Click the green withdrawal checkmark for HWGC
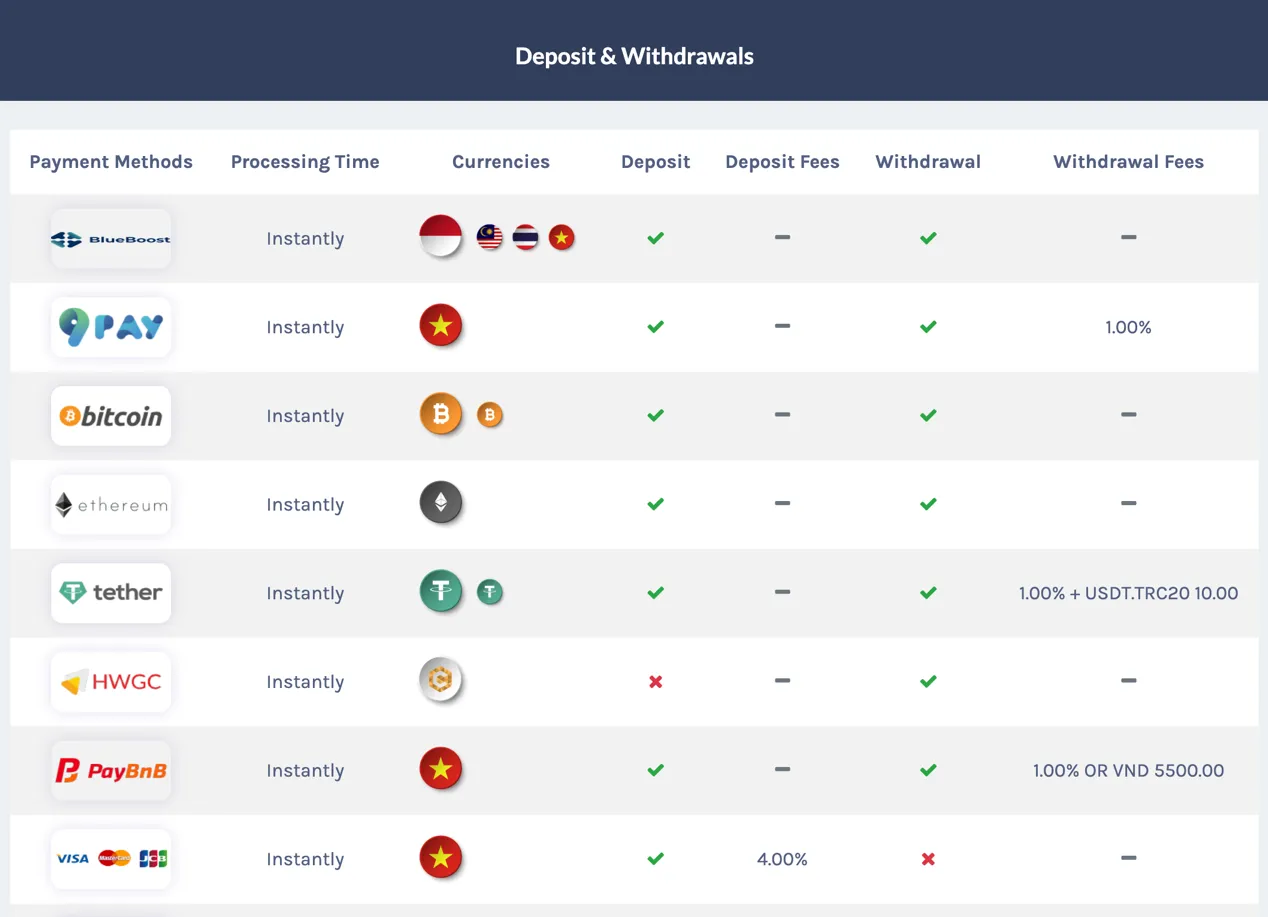This screenshot has width=1268, height=917. (x=928, y=681)
